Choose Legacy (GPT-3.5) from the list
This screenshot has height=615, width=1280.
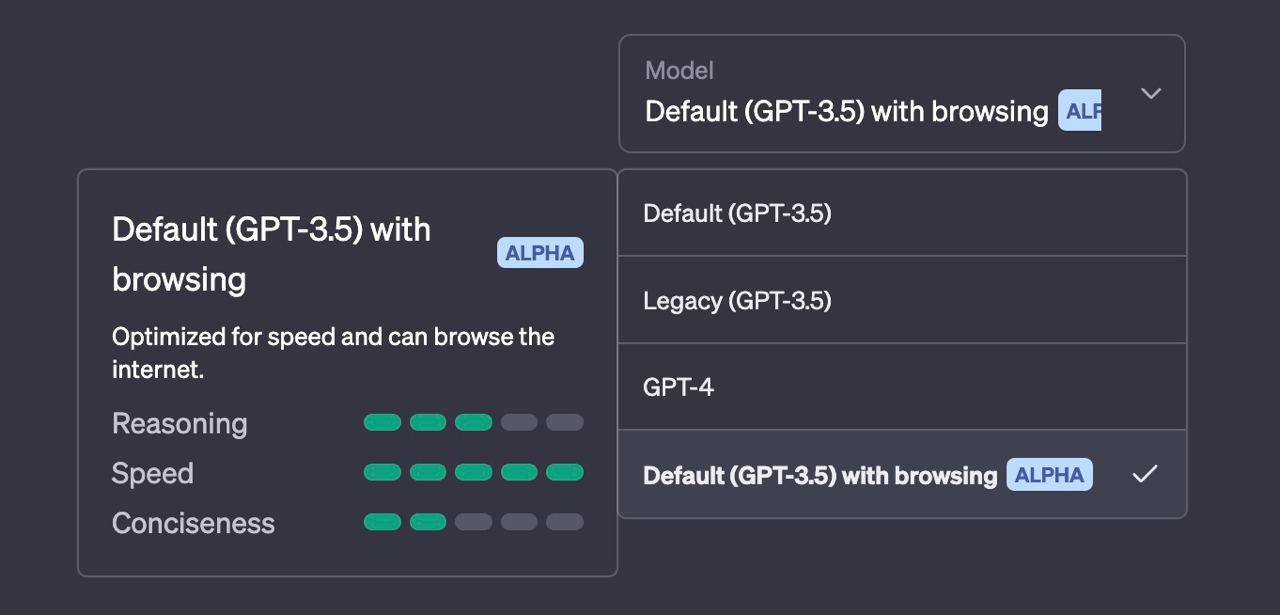[x=737, y=301]
